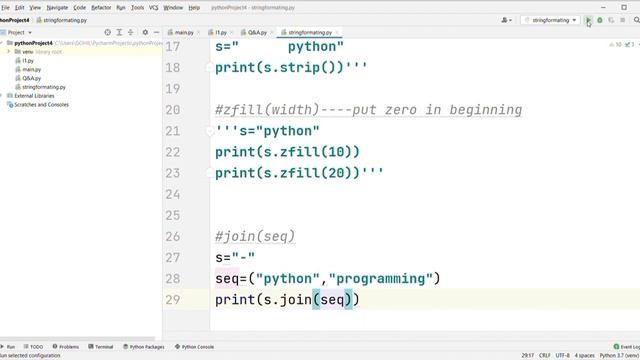
Task: Open the Run tool window button
Action: point(8,347)
